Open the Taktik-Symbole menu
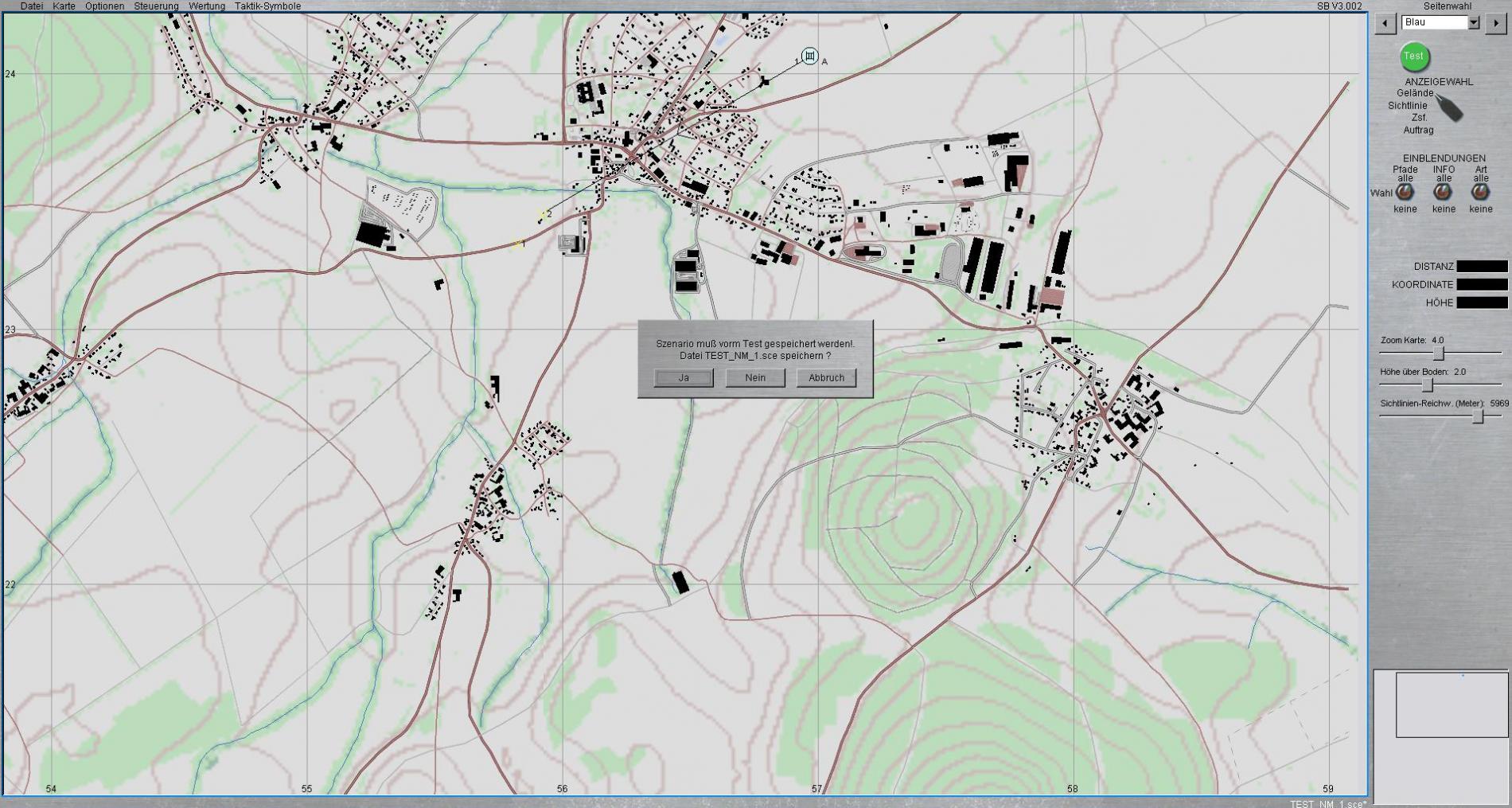 [x=267, y=6]
